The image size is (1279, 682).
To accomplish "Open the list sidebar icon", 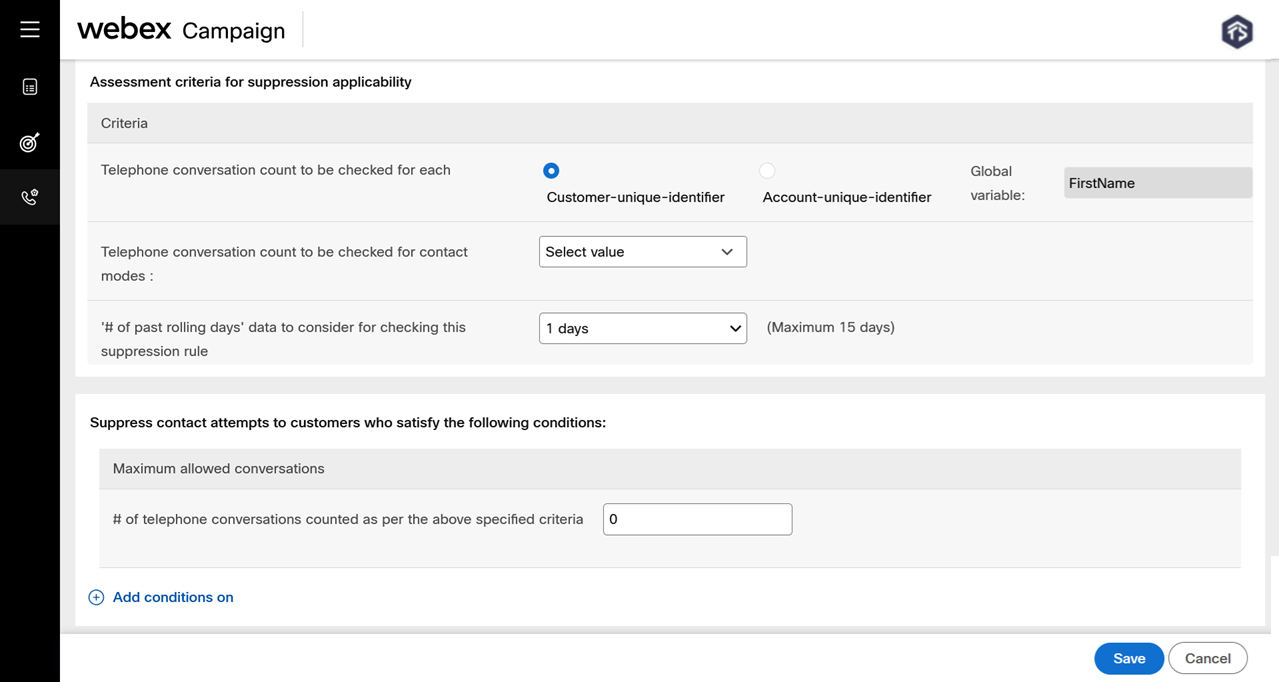I will pyautogui.click(x=30, y=87).
